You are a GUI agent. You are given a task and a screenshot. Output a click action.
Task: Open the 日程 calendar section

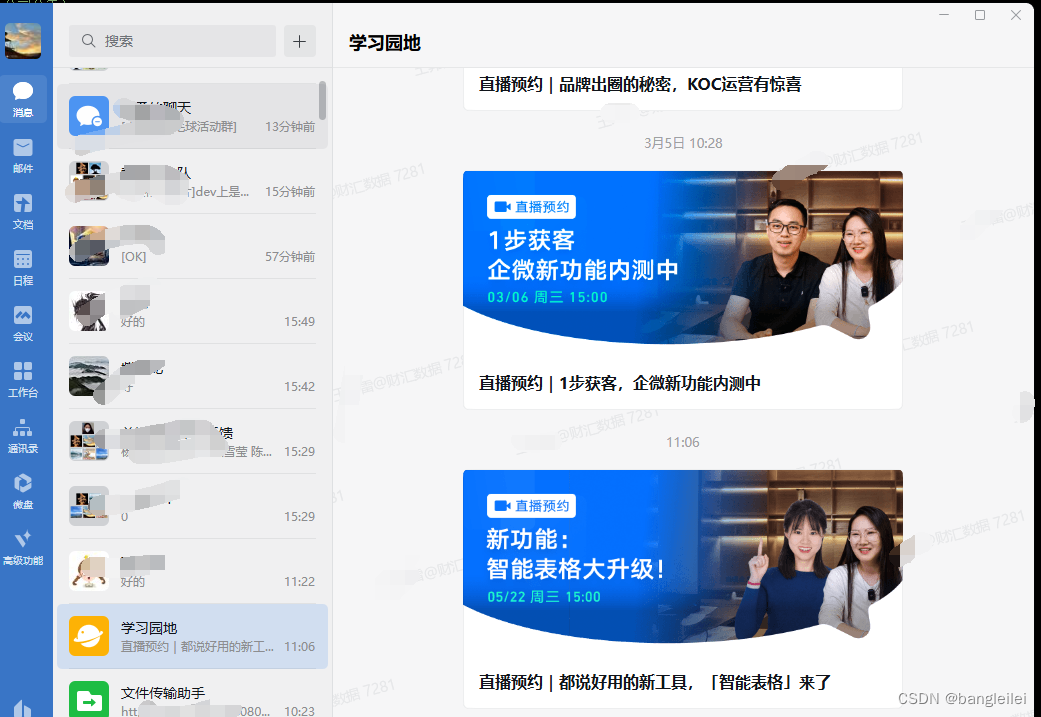(23, 268)
